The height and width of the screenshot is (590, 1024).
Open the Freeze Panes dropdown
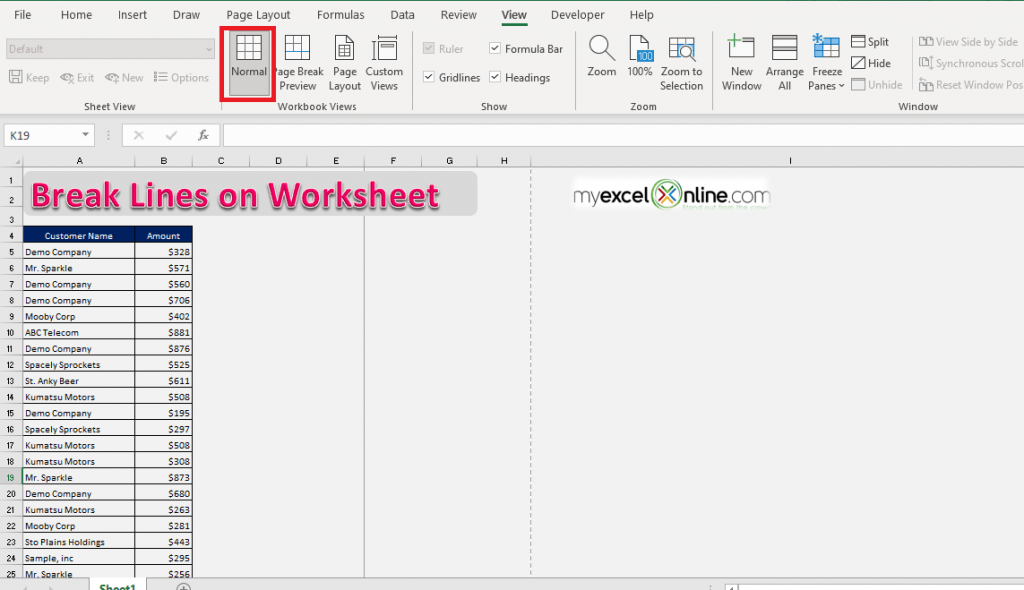(x=825, y=62)
